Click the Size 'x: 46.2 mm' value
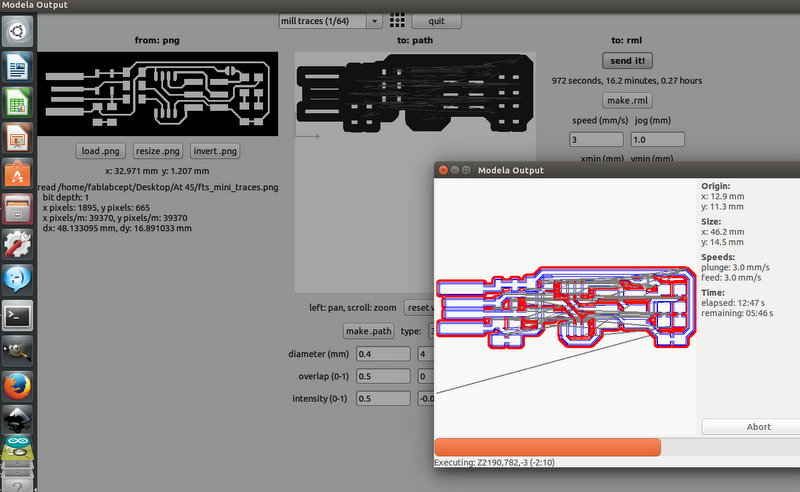The width and height of the screenshot is (800, 492). coord(722,232)
